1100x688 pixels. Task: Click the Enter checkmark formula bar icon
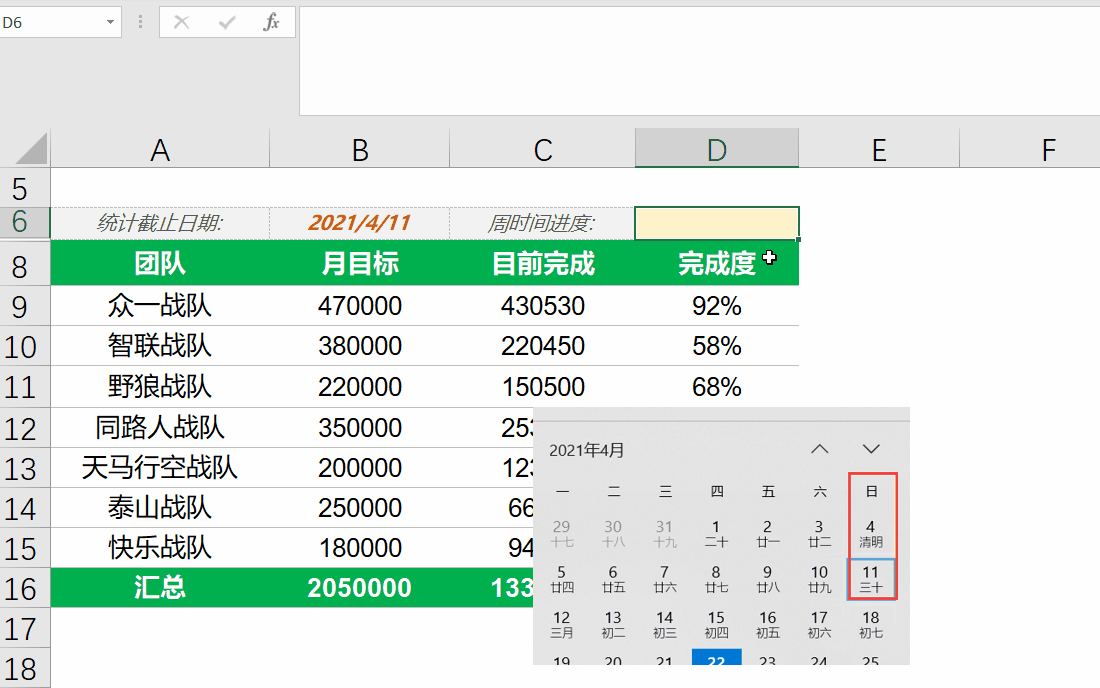[x=227, y=22]
